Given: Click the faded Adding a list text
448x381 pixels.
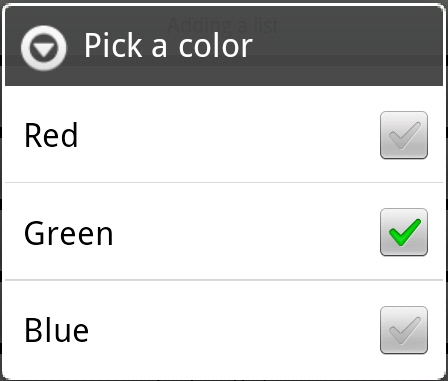Looking at the screenshot, I should 223,25.
